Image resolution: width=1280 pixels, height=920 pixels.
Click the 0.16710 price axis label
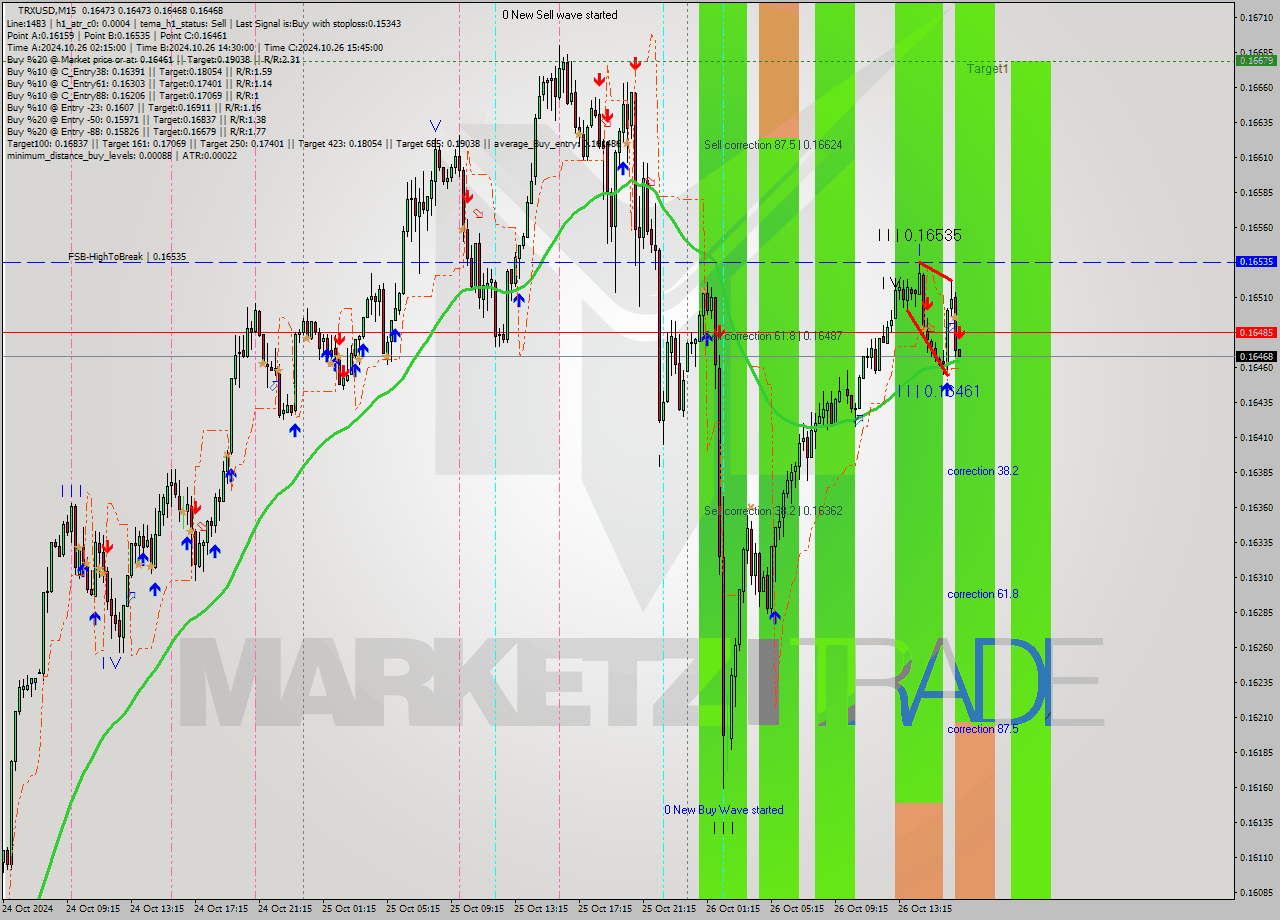click(x=1256, y=17)
